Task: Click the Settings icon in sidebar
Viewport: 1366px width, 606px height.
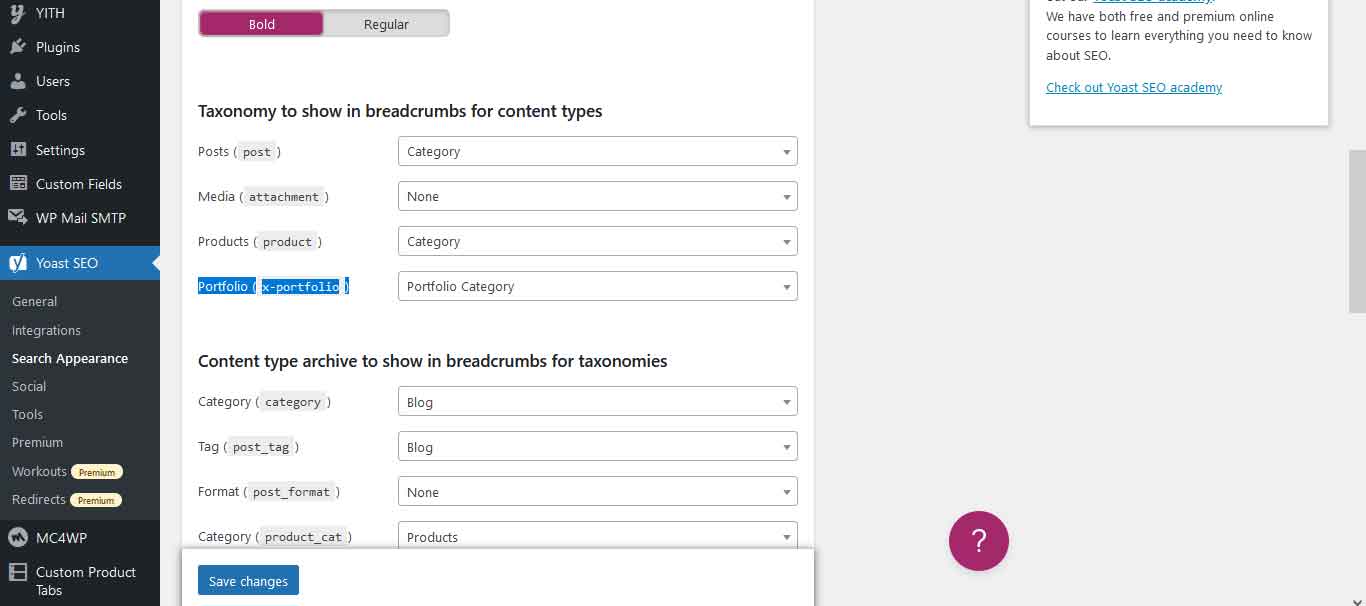Action: (x=18, y=150)
